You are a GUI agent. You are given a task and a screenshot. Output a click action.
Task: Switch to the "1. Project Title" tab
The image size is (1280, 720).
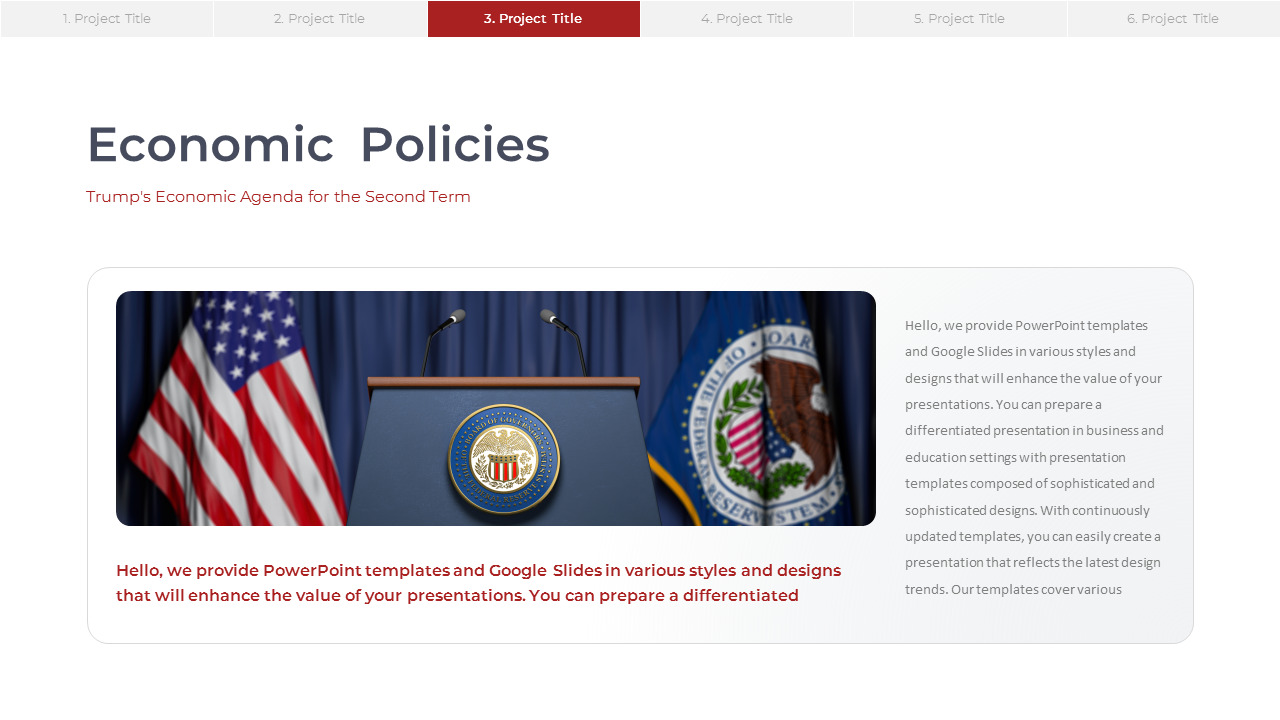click(x=106, y=18)
